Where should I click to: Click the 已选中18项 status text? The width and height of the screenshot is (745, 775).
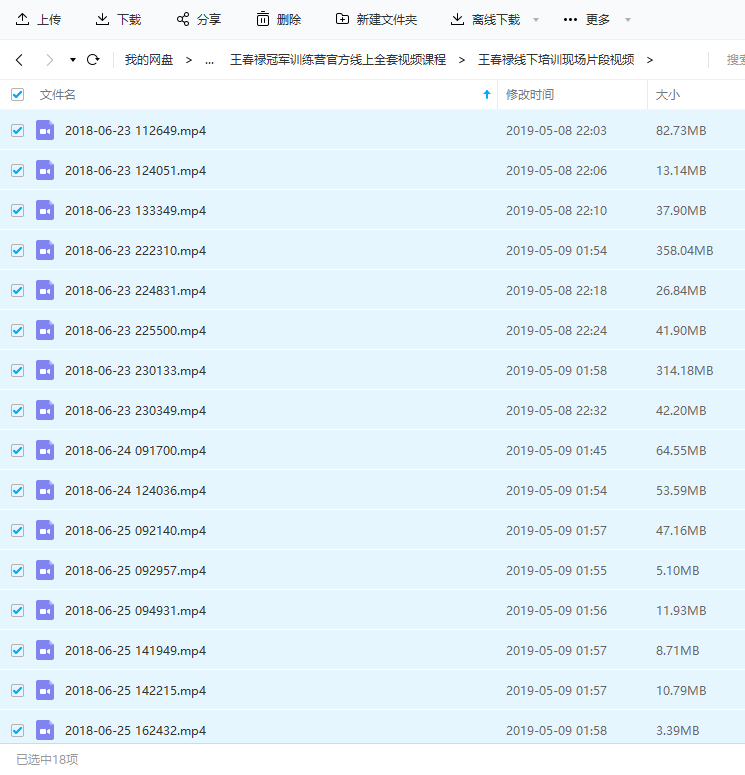click(47, 759)
